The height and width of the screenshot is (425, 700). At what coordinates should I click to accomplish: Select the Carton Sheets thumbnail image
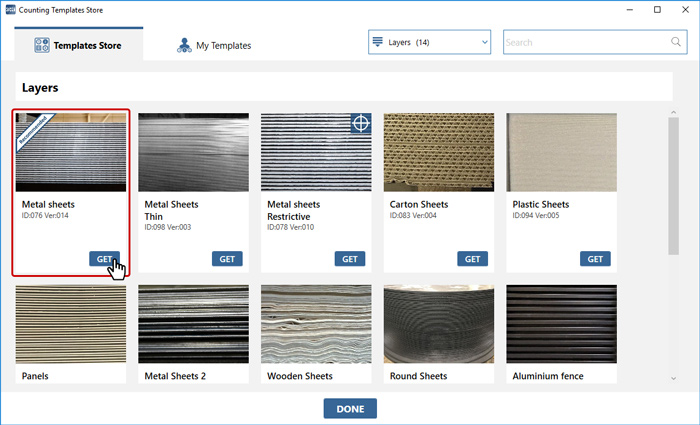coord(438,152)
